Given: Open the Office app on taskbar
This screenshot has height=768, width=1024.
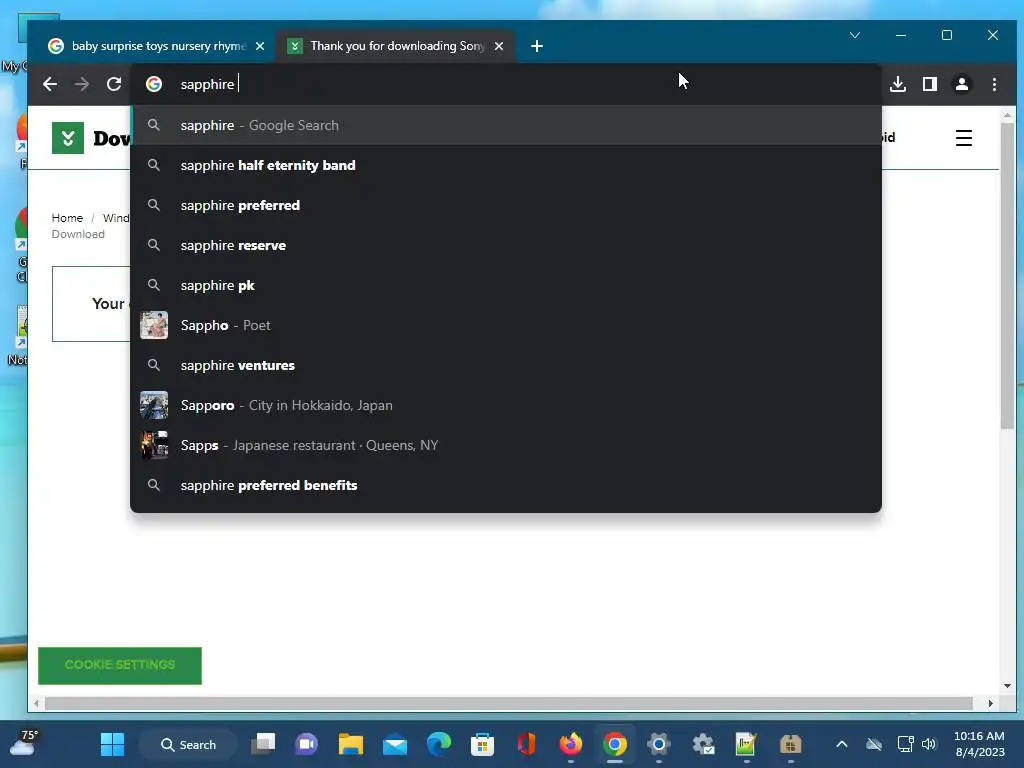Looking at the screenshot, I should point(526,744).
